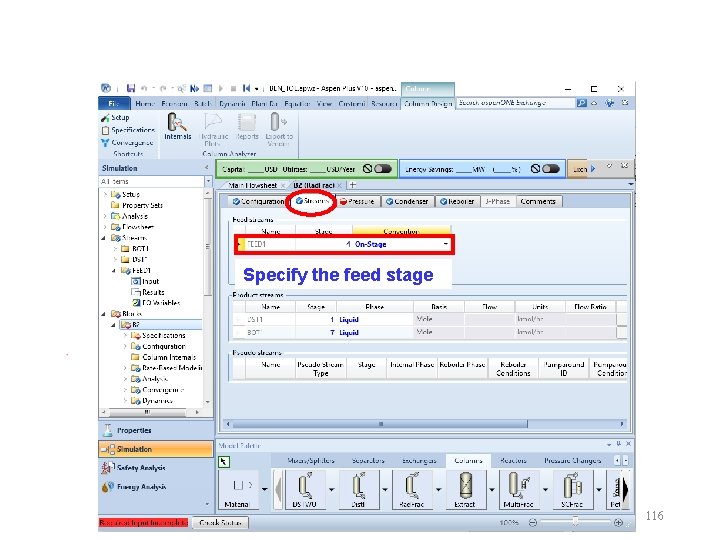Collapse the Streams tree node
The width and height of the screenshot is (720, 540).
pos(103,238)
